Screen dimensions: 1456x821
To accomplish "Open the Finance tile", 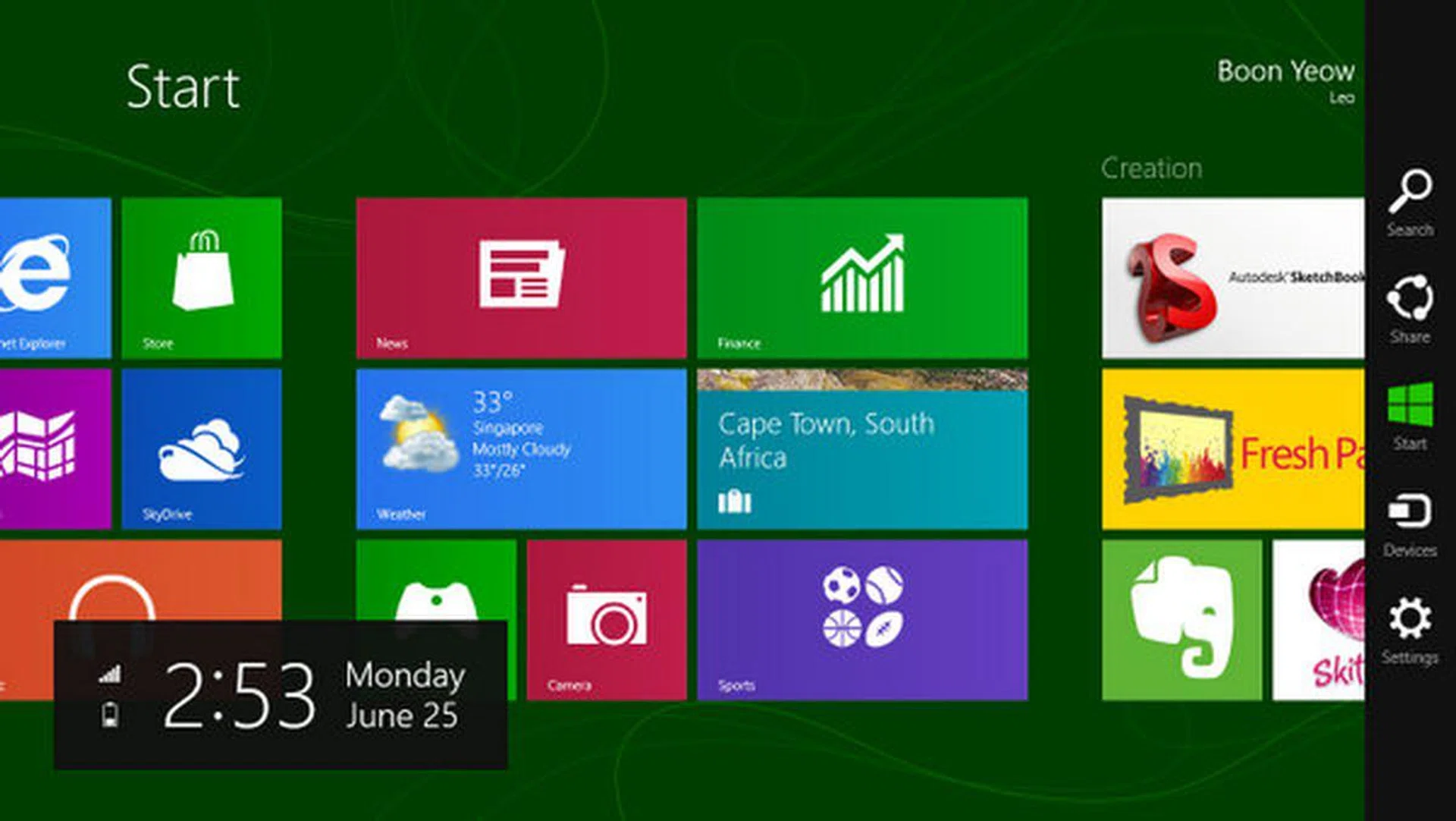I will pos(862,278).
